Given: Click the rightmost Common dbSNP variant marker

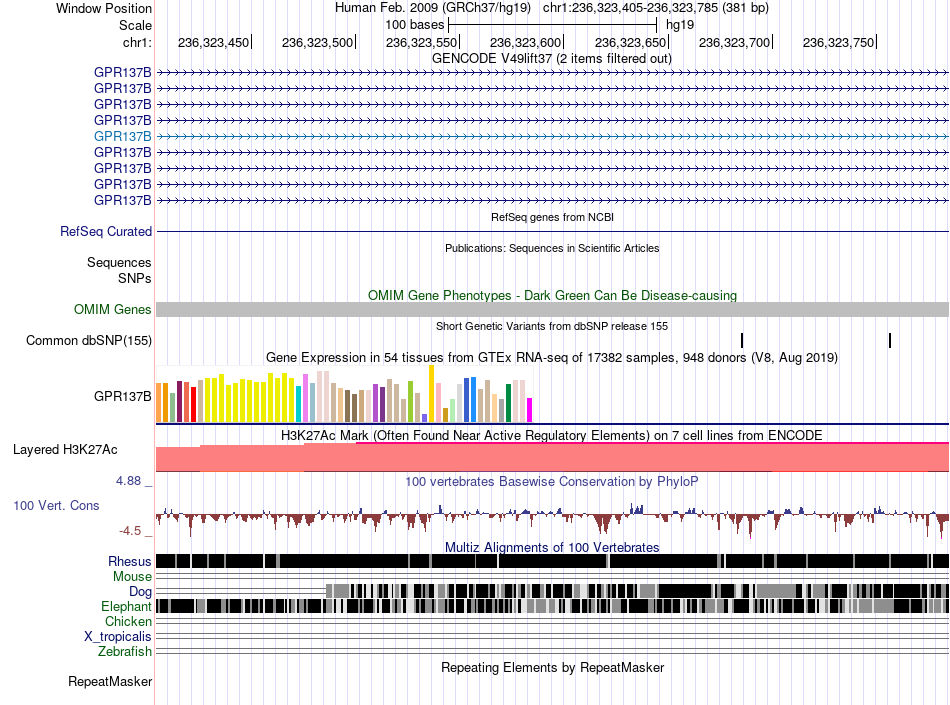Looking at the screenshot, I should click(x=889, y=340).
